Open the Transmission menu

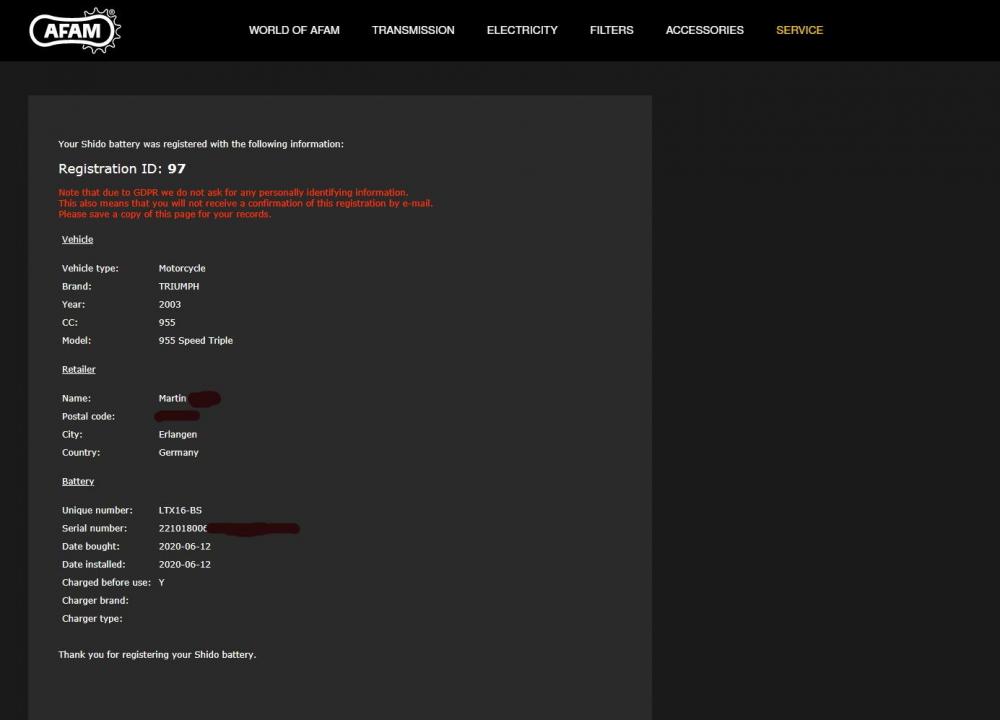click(x=413, y=30)
